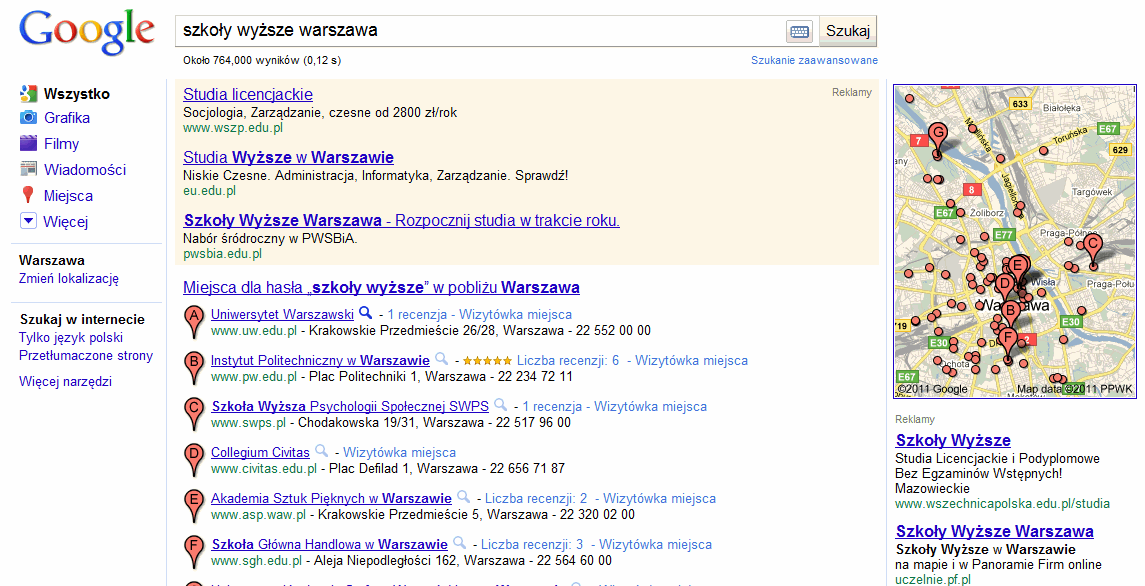Preview SWPS result with magnifier icon
This screenshot has height=586, width=1145.
pyautogui.click(x=500, y=406)
